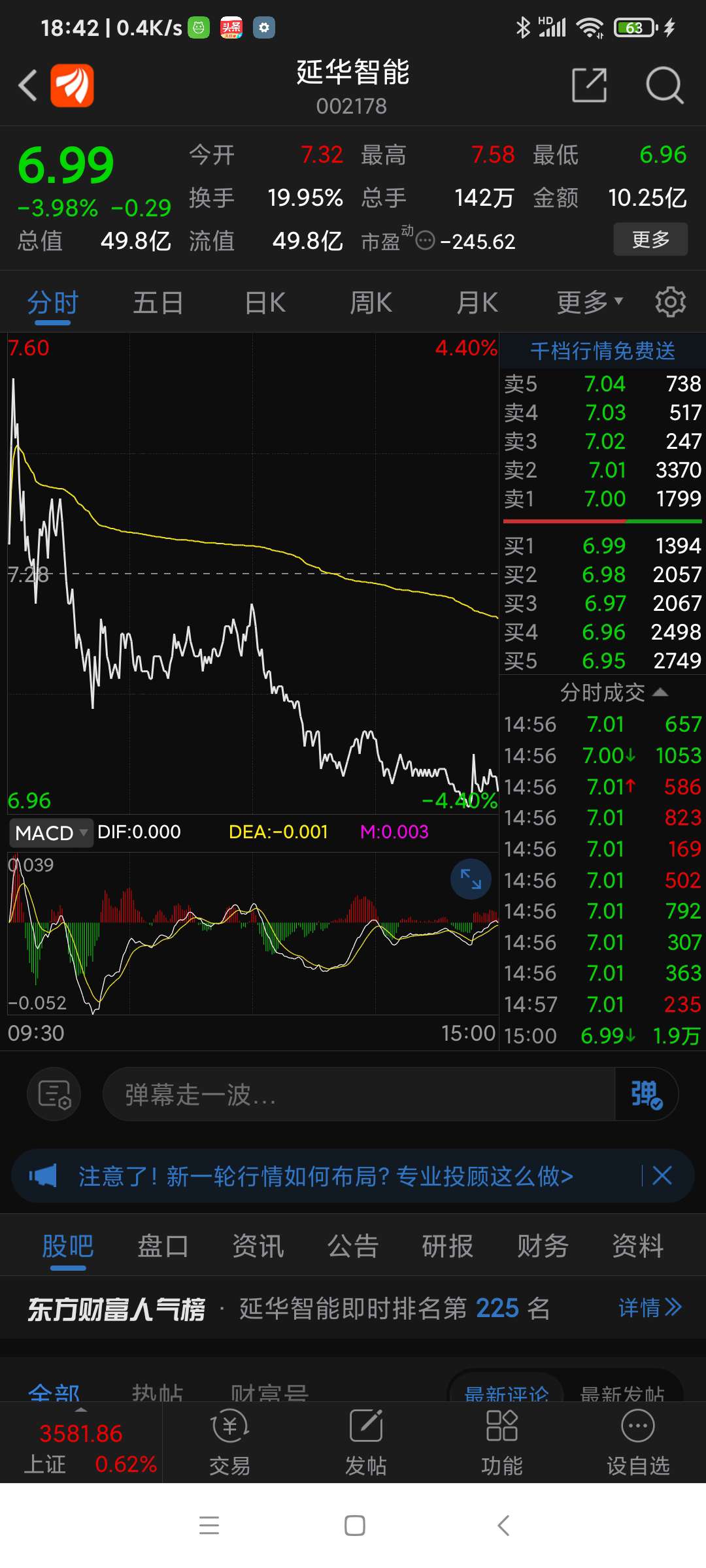Tap the 卖2 ask row at 7.01
This screenshot has width=706, height=1568.
point(603,470)
